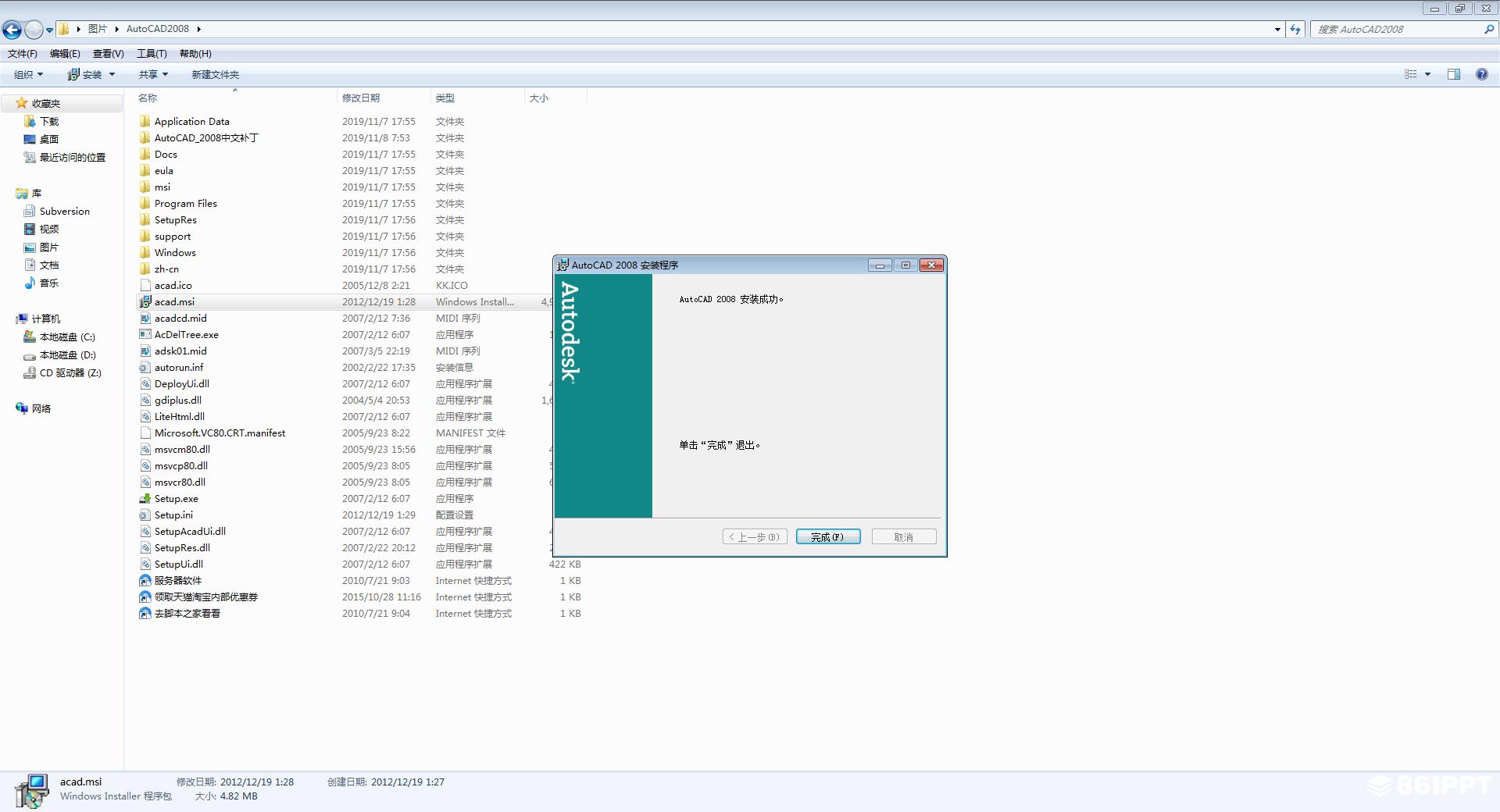Select the Application Data folder icon
This screenshot has width=1500, height=812.
[x=145, y=121]
